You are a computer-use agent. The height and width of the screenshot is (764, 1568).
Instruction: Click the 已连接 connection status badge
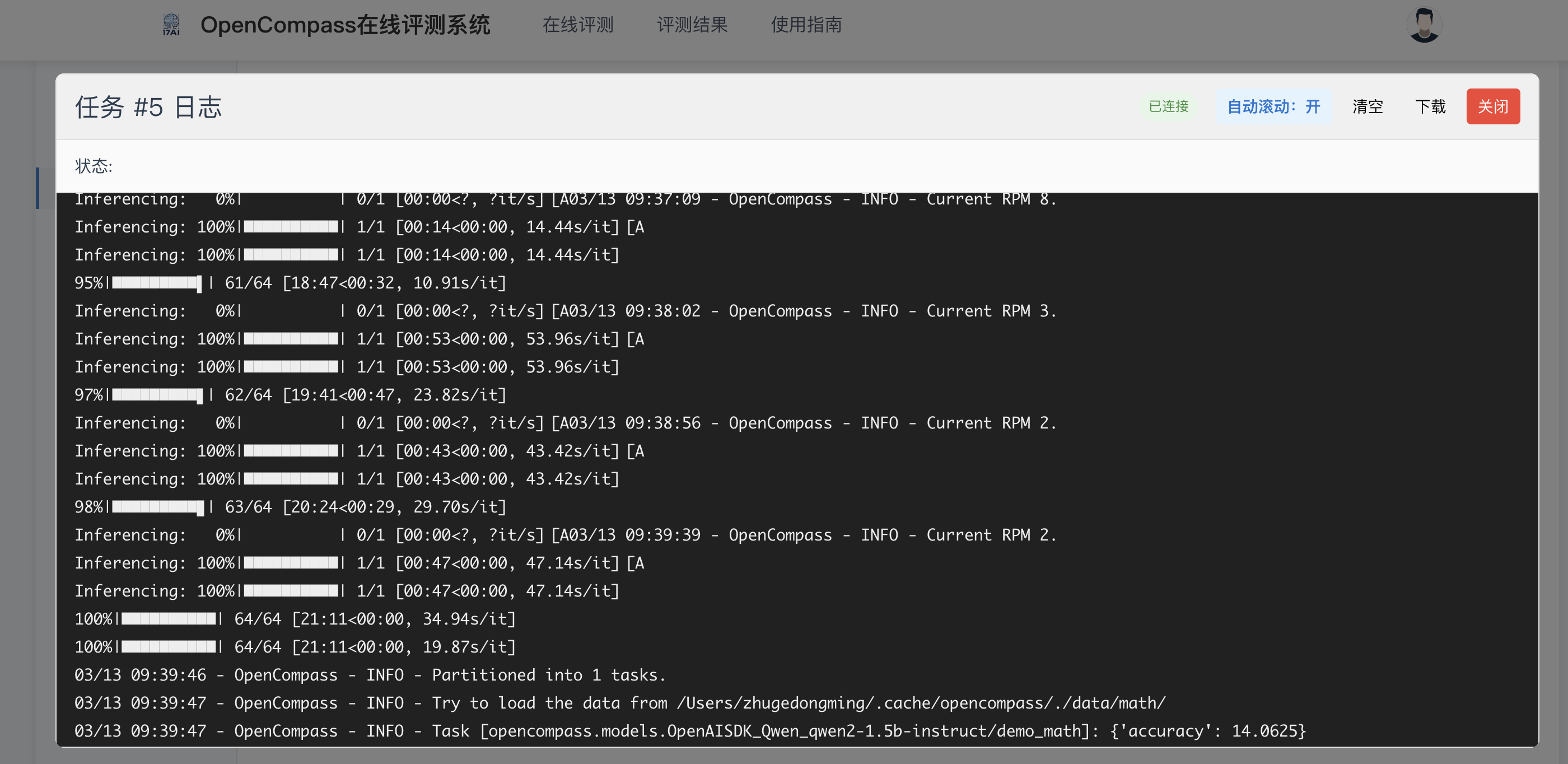tap(1169, 106)
